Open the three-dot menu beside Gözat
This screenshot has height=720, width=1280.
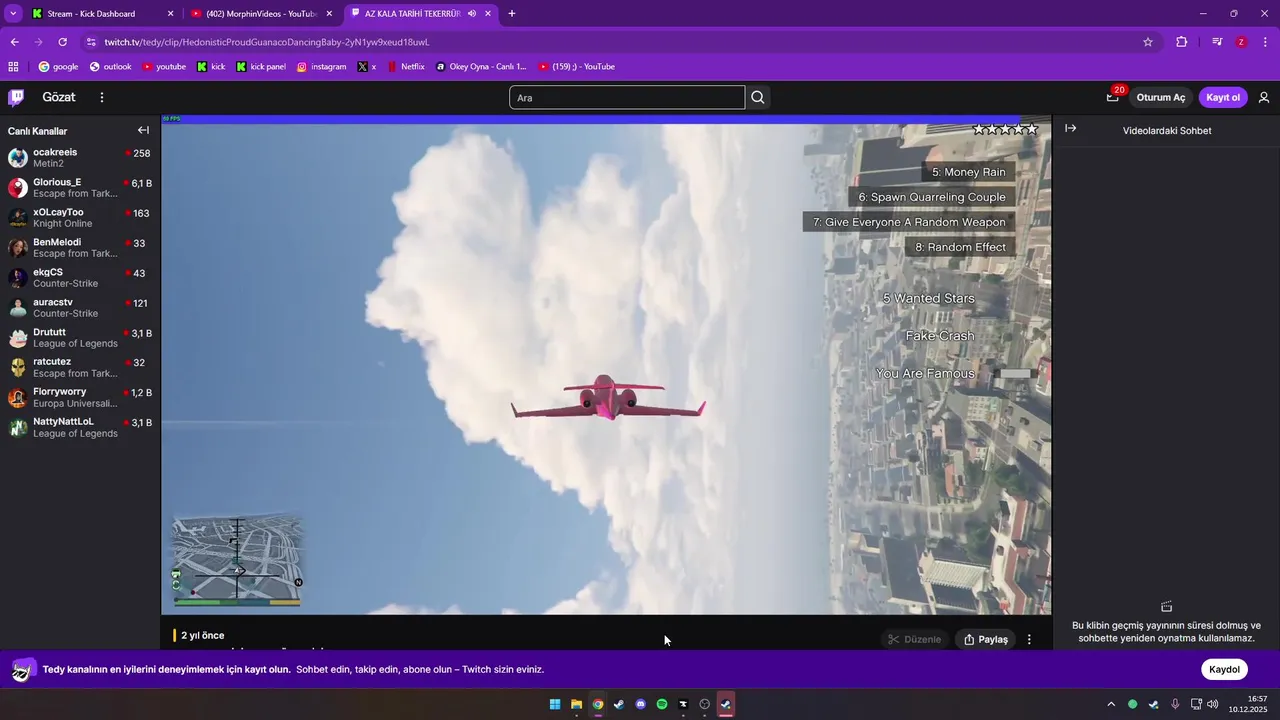click(x=102, y=97)
